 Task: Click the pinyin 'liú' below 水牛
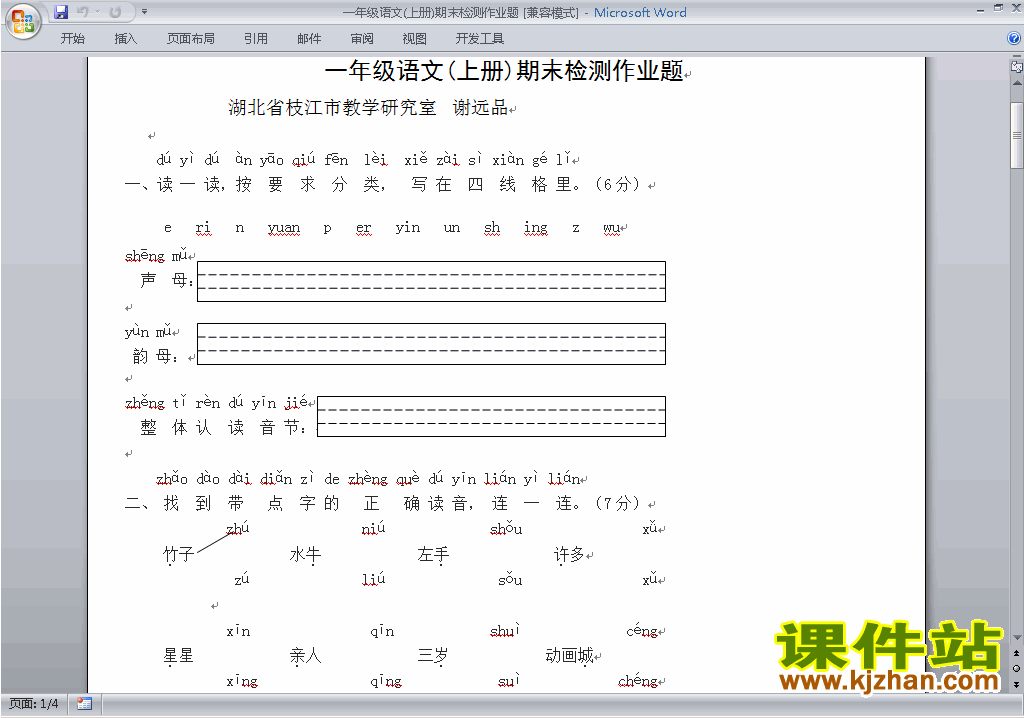point(374,579)
